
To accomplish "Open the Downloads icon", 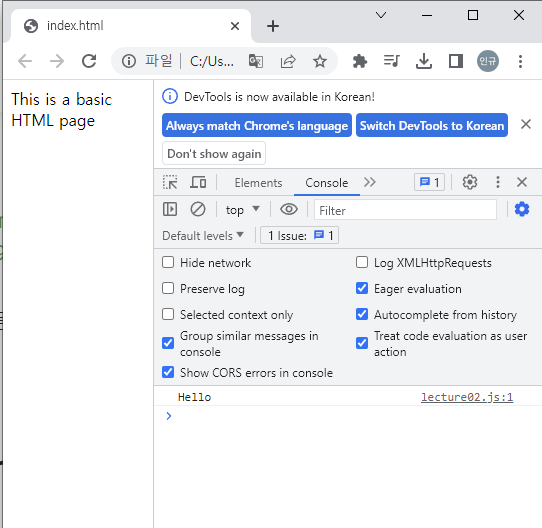I will [x=424, y=61].
